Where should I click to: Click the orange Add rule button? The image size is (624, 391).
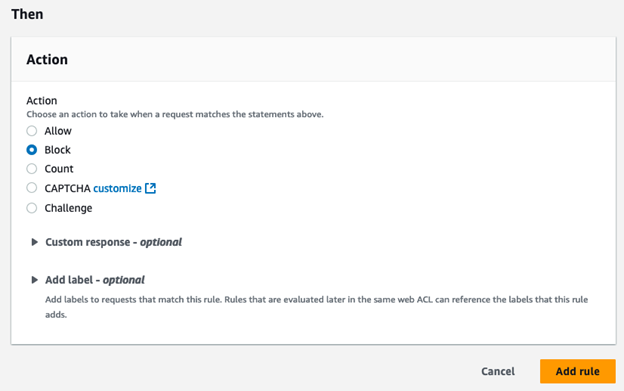[x=577, y=372]
